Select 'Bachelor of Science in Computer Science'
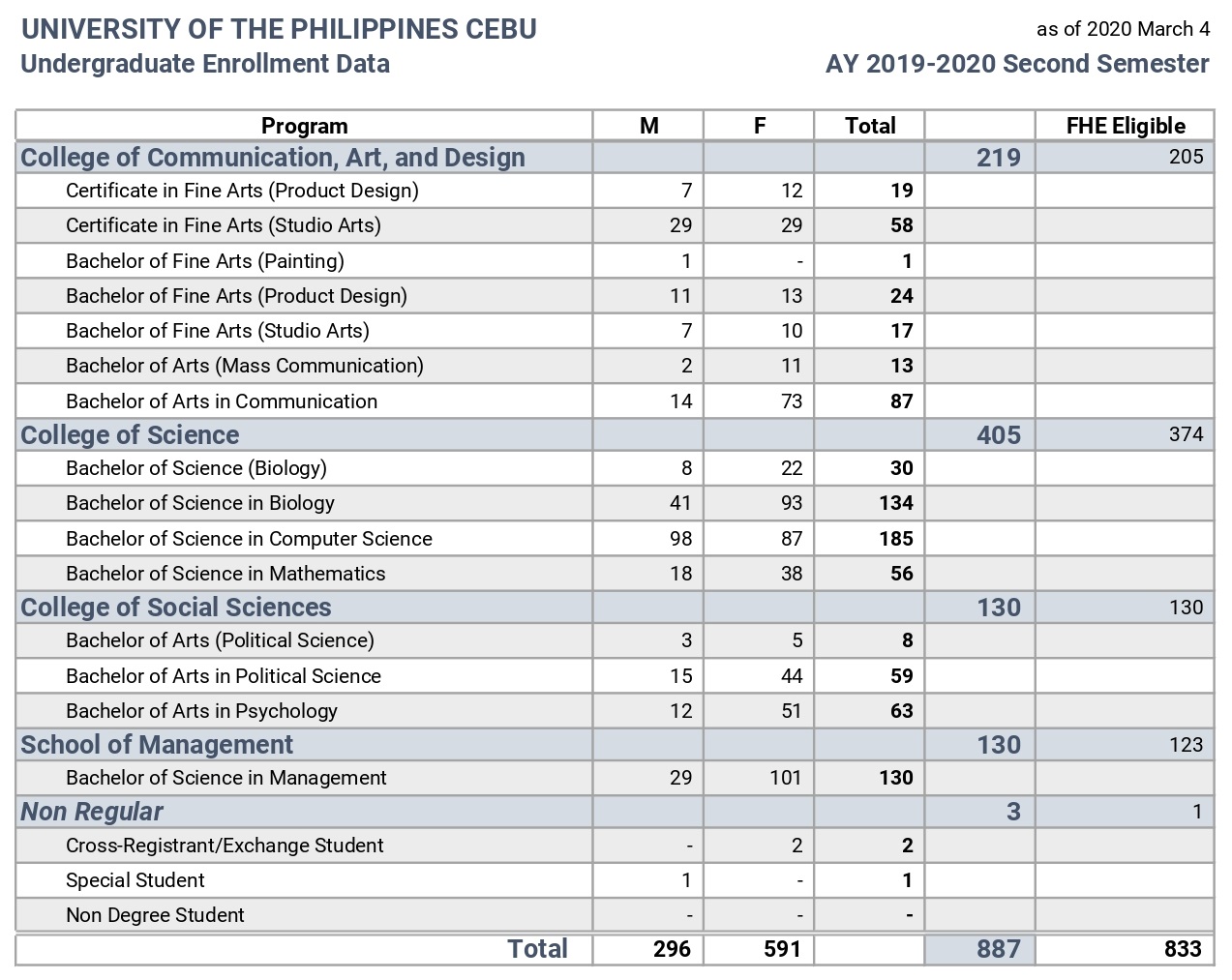 tap(249, 539)
